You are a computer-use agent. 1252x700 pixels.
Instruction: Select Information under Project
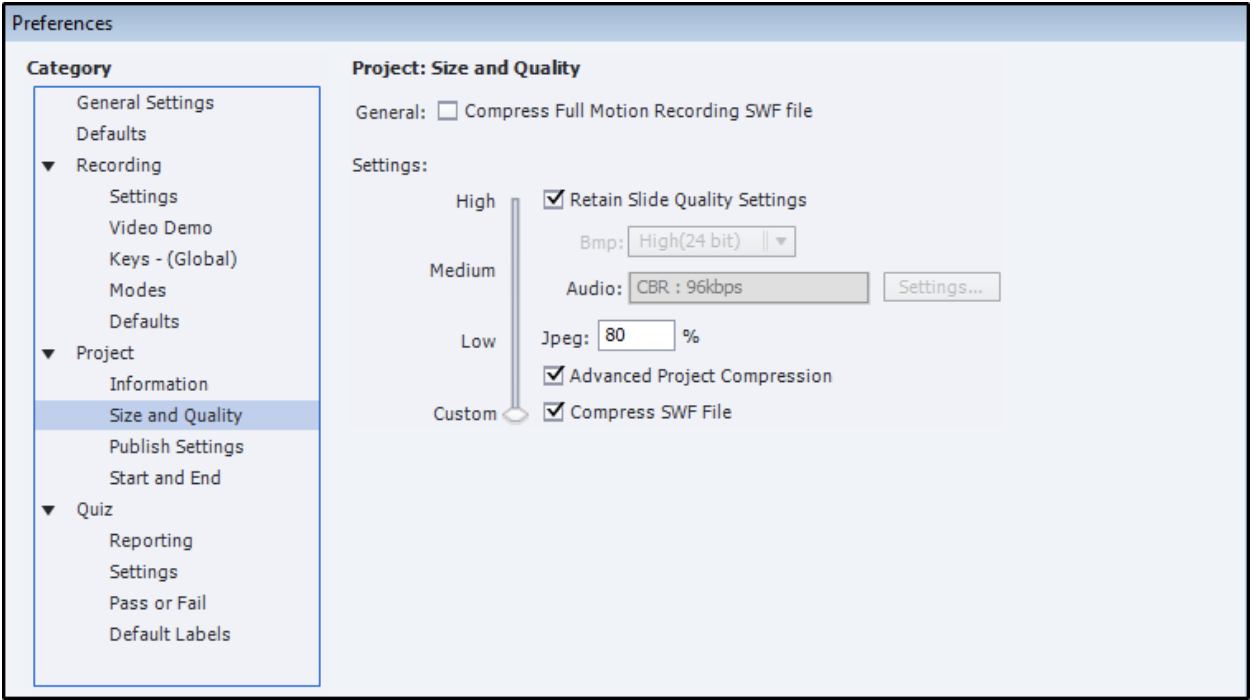[x=159, y=384]
